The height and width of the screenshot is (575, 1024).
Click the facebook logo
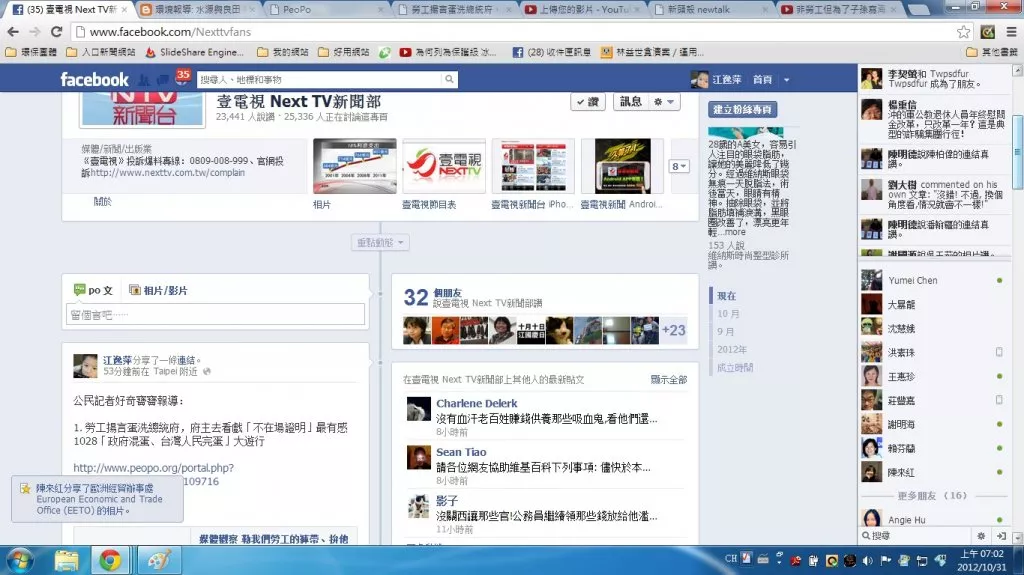(95, 80)
